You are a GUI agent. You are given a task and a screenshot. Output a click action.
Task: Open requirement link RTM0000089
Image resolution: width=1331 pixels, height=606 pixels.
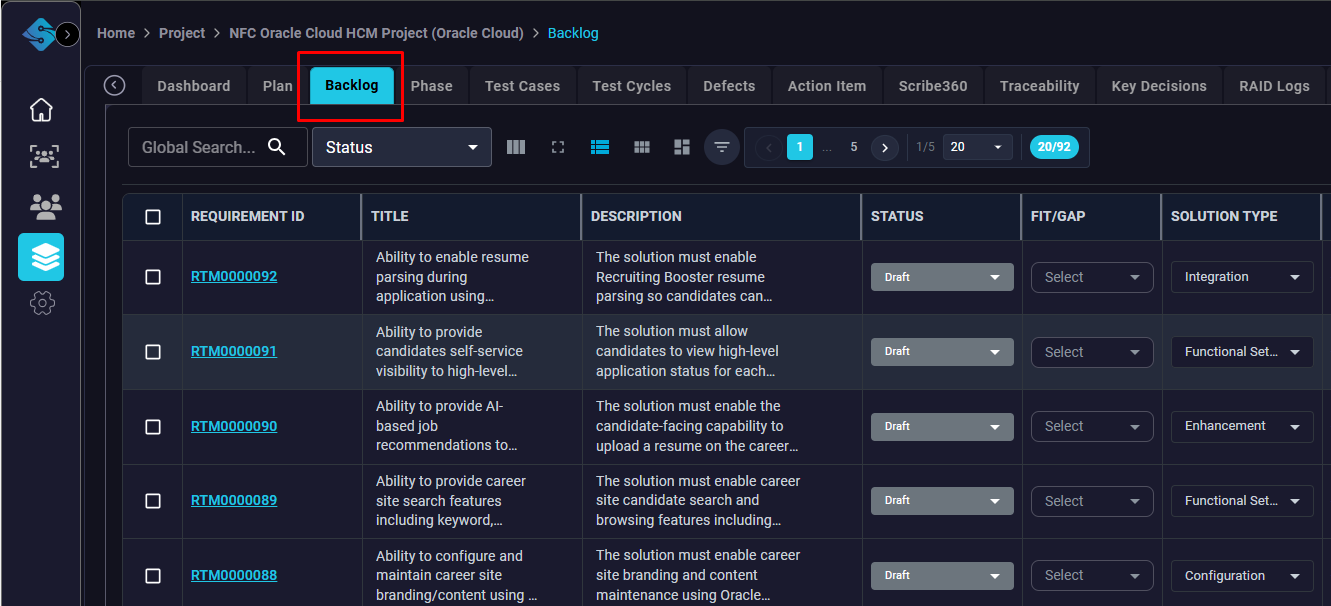[x=234, y=500]
